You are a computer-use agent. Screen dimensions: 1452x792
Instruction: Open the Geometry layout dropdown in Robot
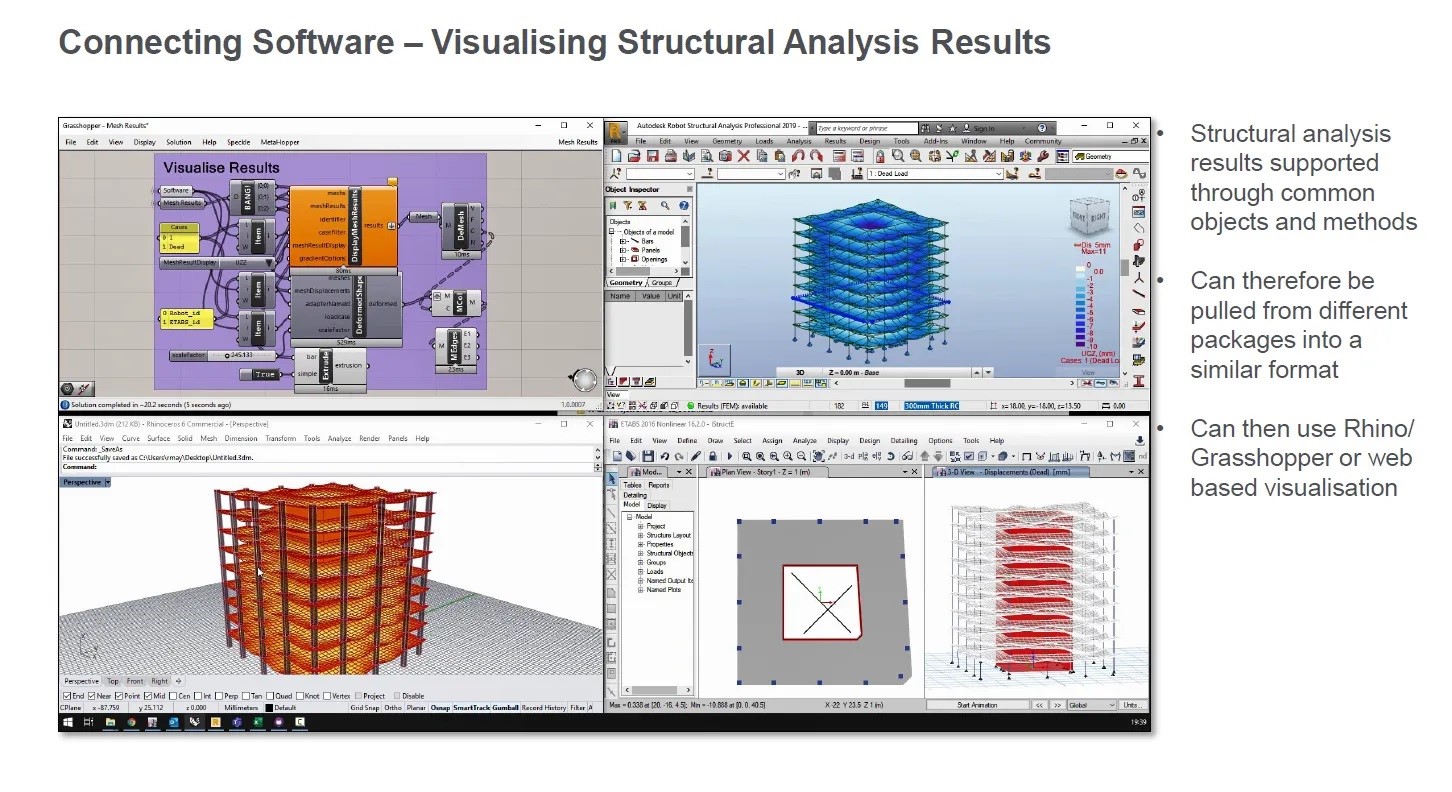1110,157
